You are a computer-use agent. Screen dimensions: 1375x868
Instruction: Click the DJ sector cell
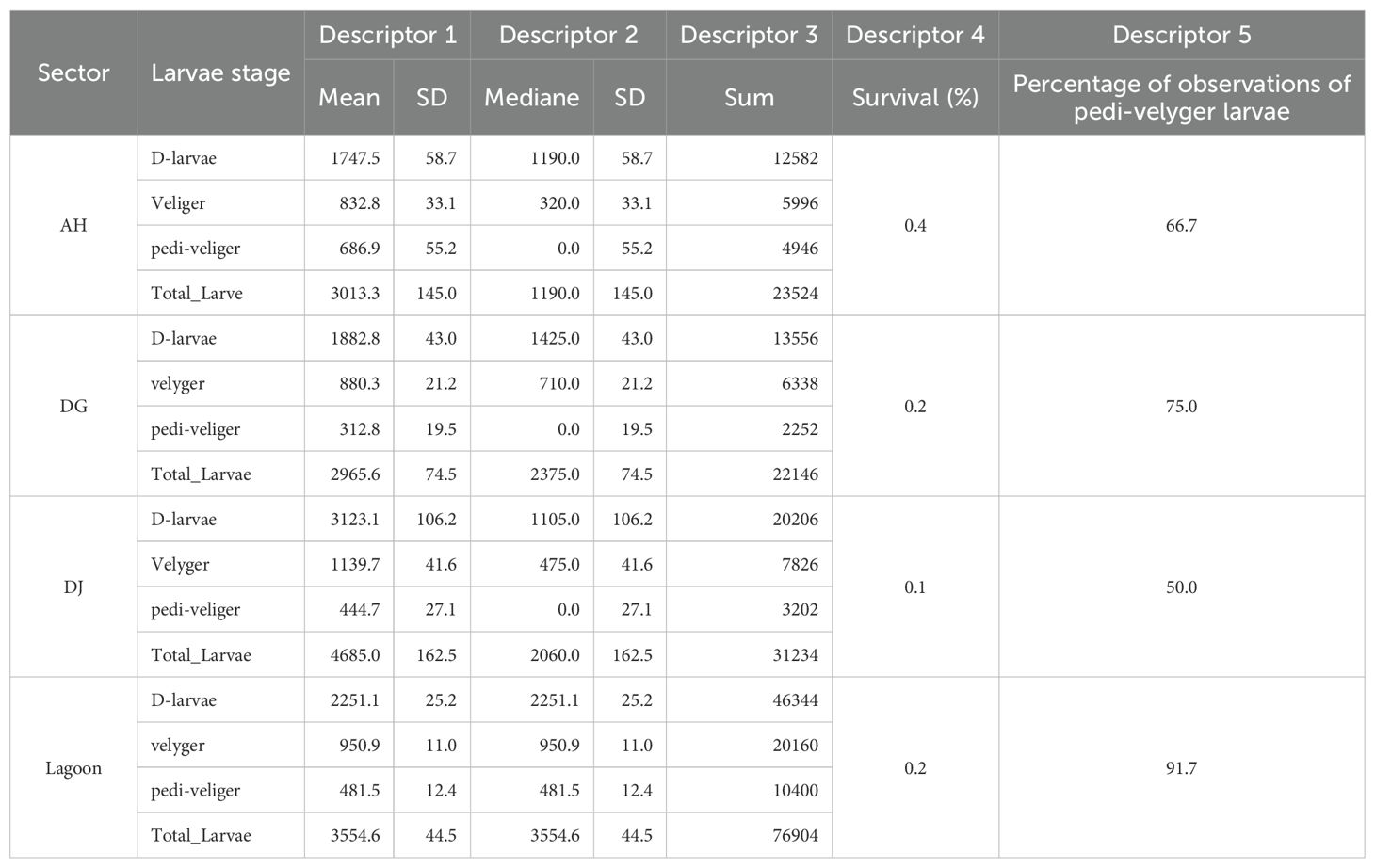pos(73,587)
